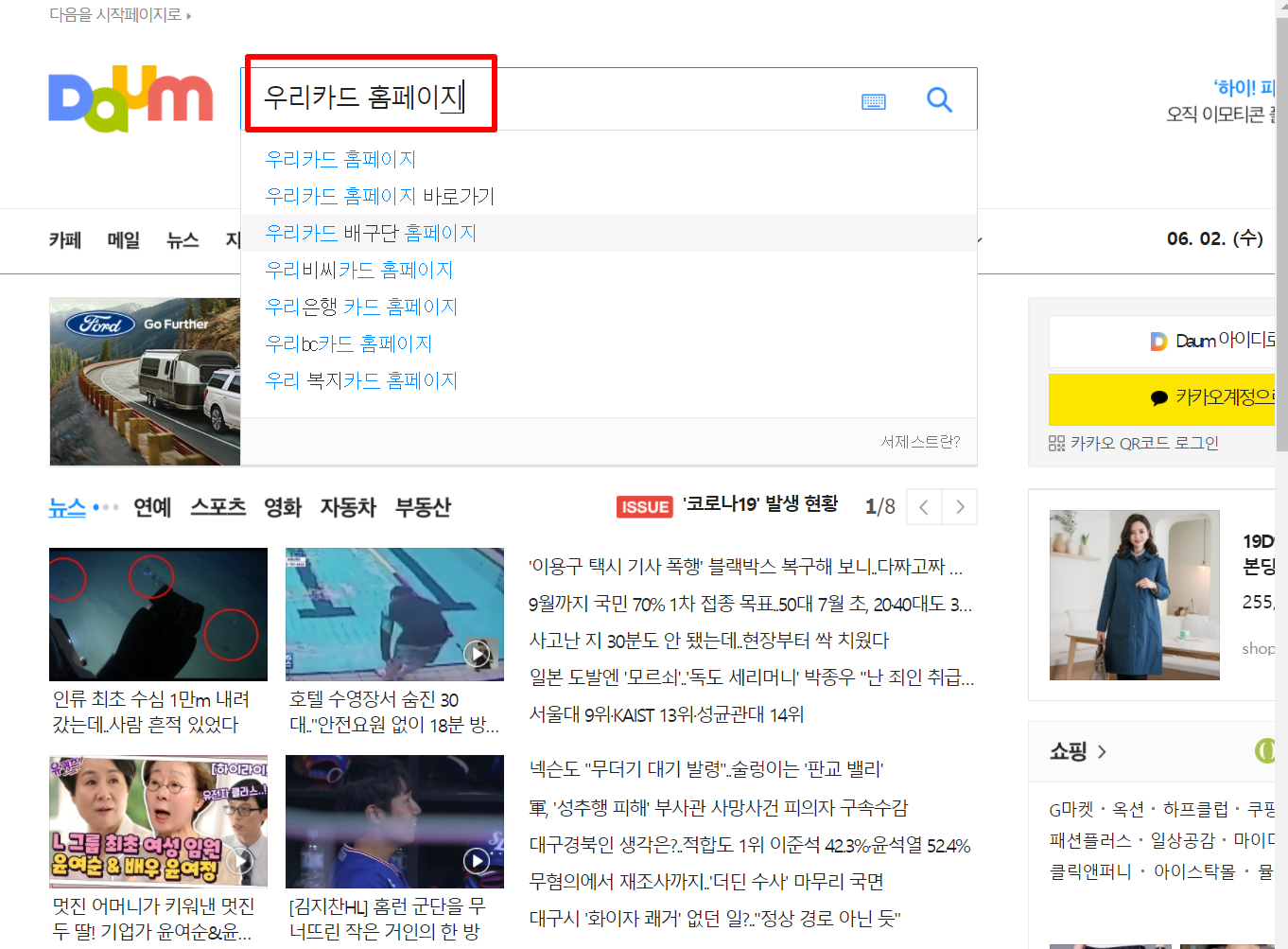
Task: Open the 패션플러스 shopping link
Action: click(x=1090, y=841)
